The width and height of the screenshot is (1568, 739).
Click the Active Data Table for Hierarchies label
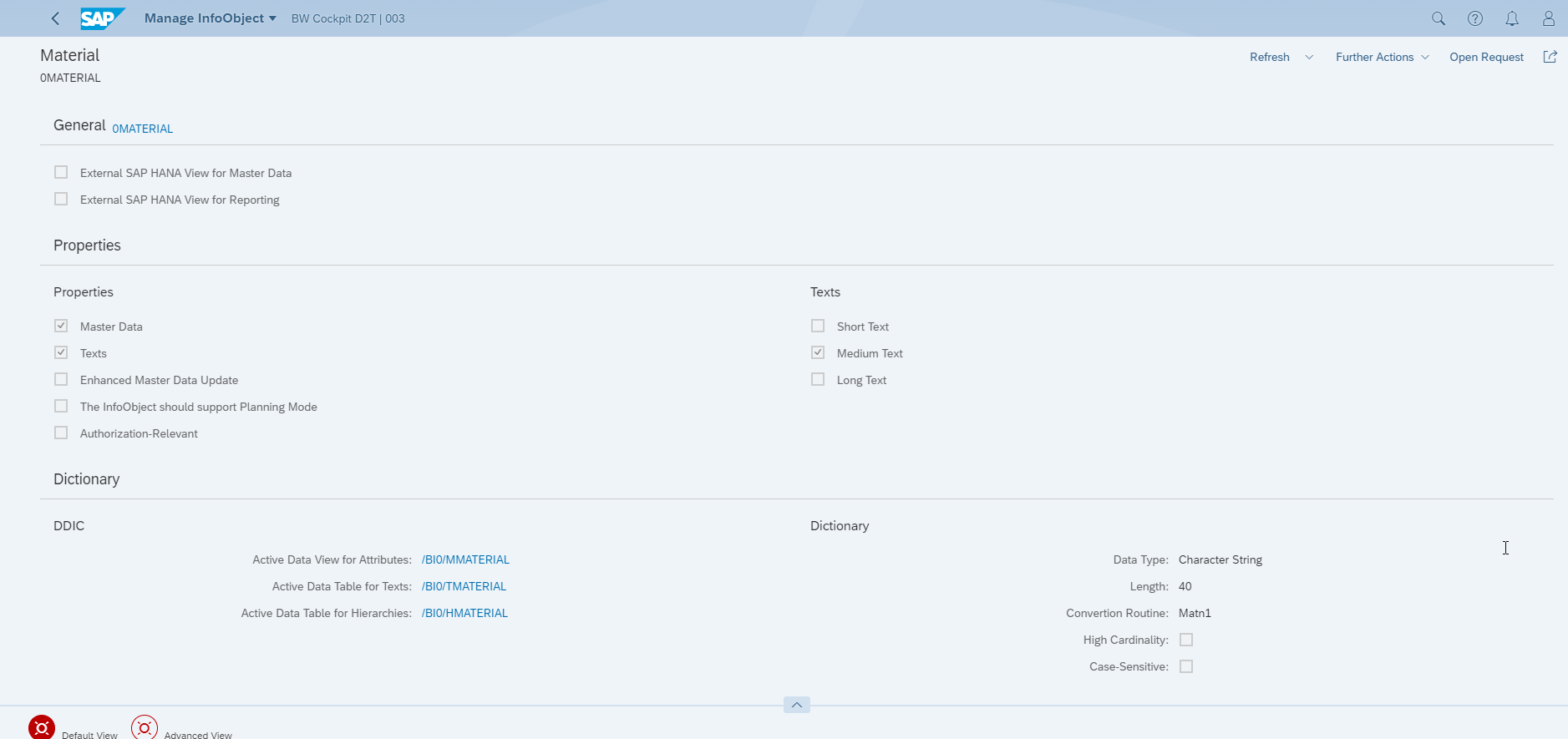click(x=327, y=613)
